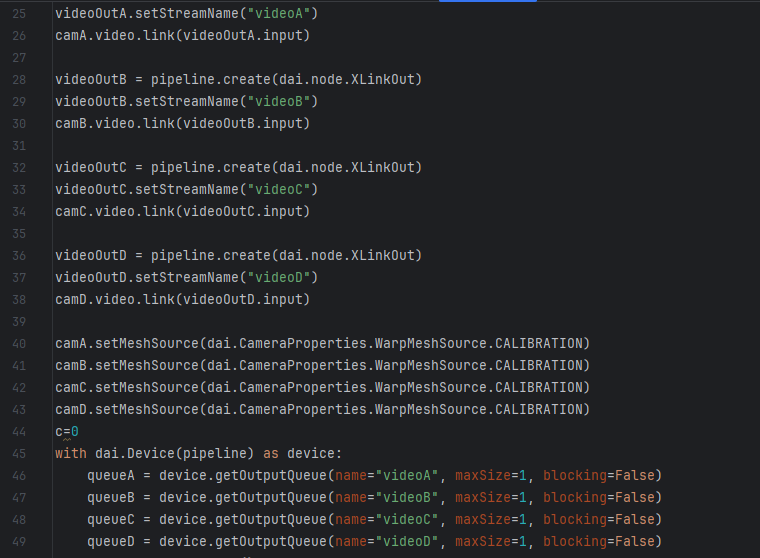760x558 pixels.
Task: Click XLinkOut on the videoOutB assignment line
Action: pos(382,80)
